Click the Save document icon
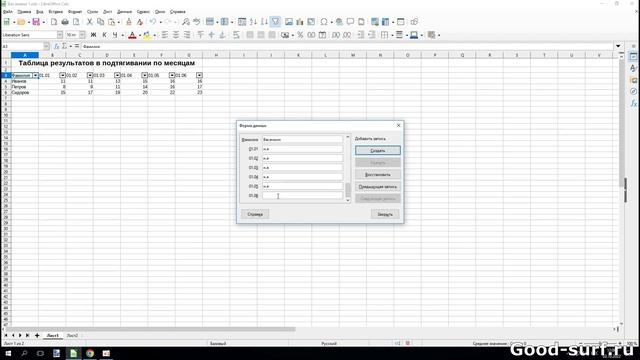This screenshot has height=360, width=640. (x=36, y=22)
